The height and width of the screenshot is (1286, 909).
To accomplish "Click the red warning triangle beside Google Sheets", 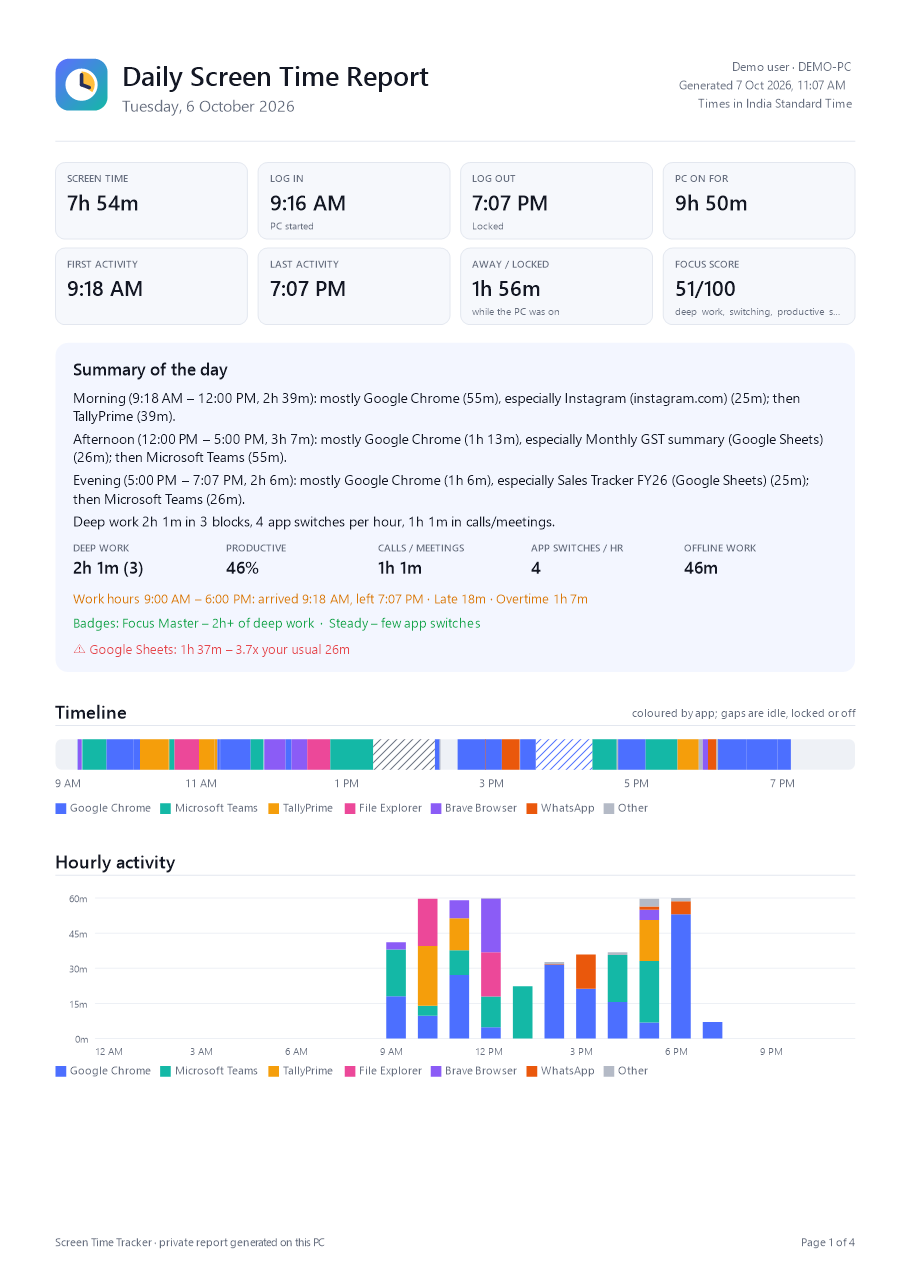I will [x=79, y=649].
